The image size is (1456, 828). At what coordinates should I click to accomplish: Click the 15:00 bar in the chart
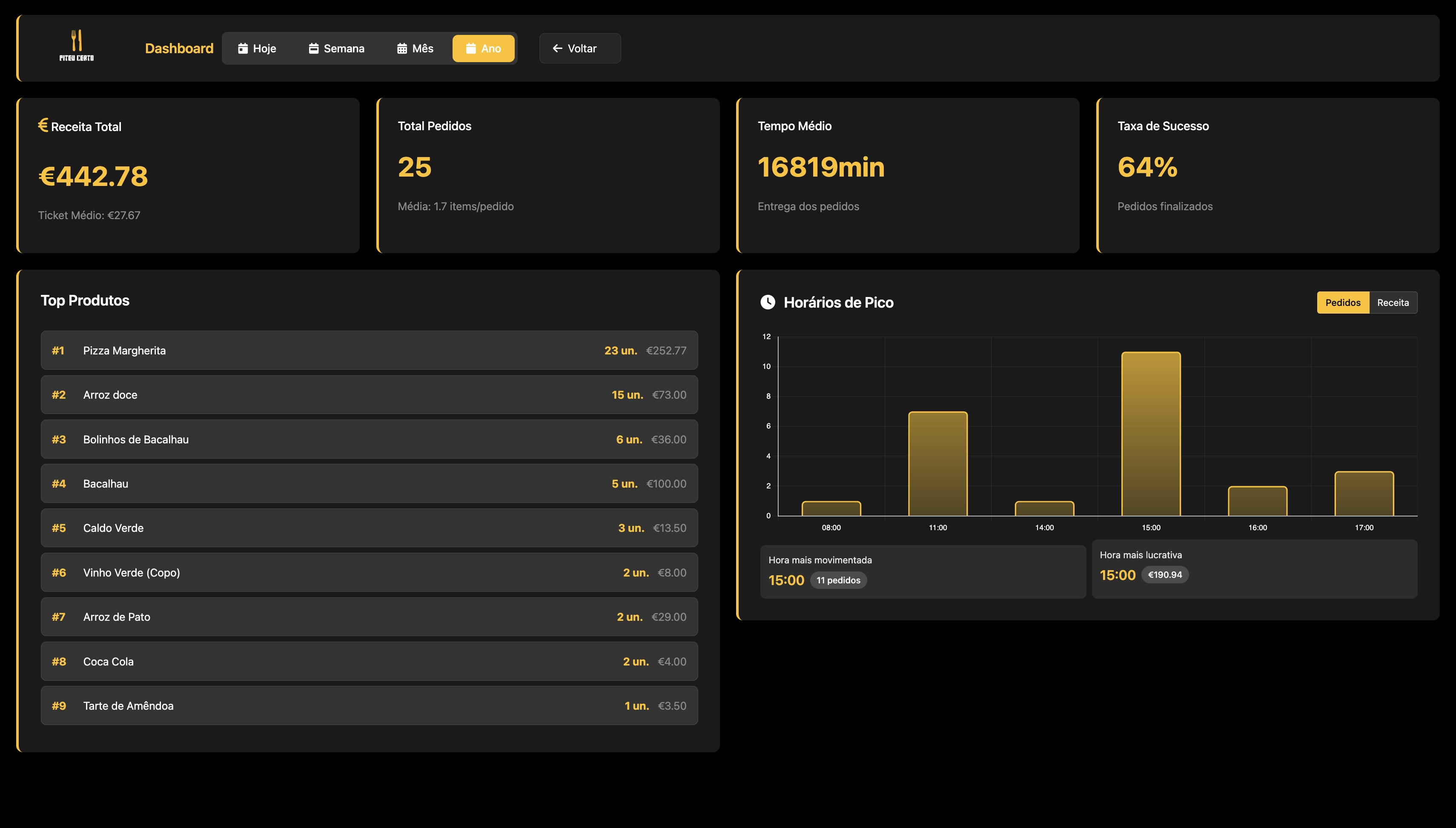(x=1150, y=434)
